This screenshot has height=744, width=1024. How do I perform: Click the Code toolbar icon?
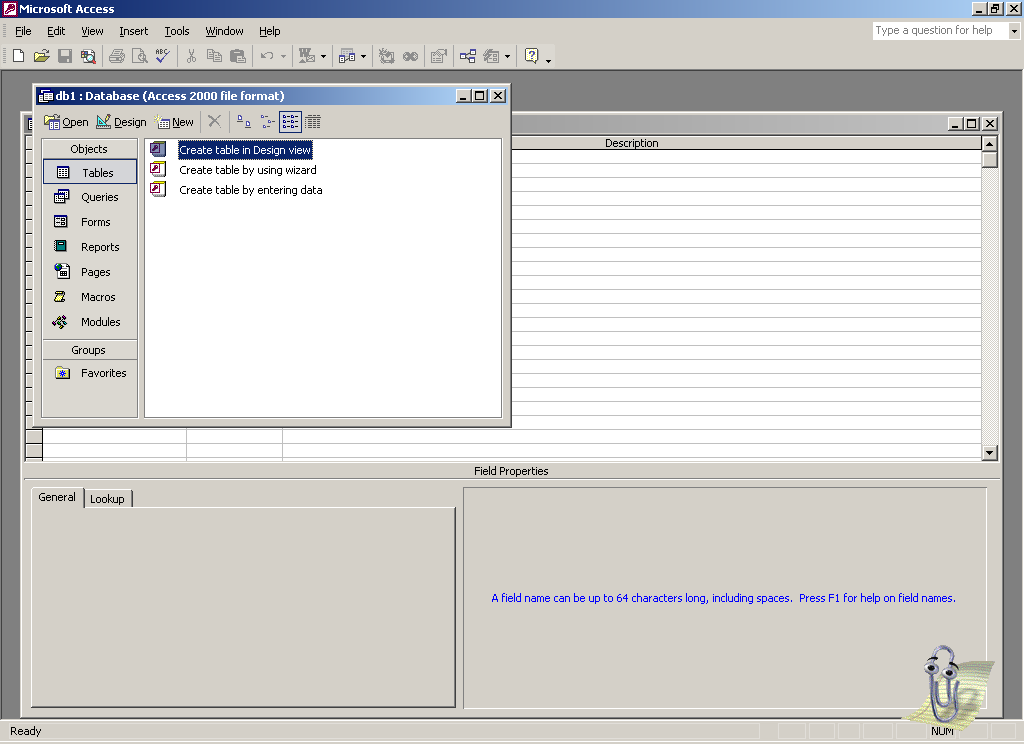click(x=387, y=56)
